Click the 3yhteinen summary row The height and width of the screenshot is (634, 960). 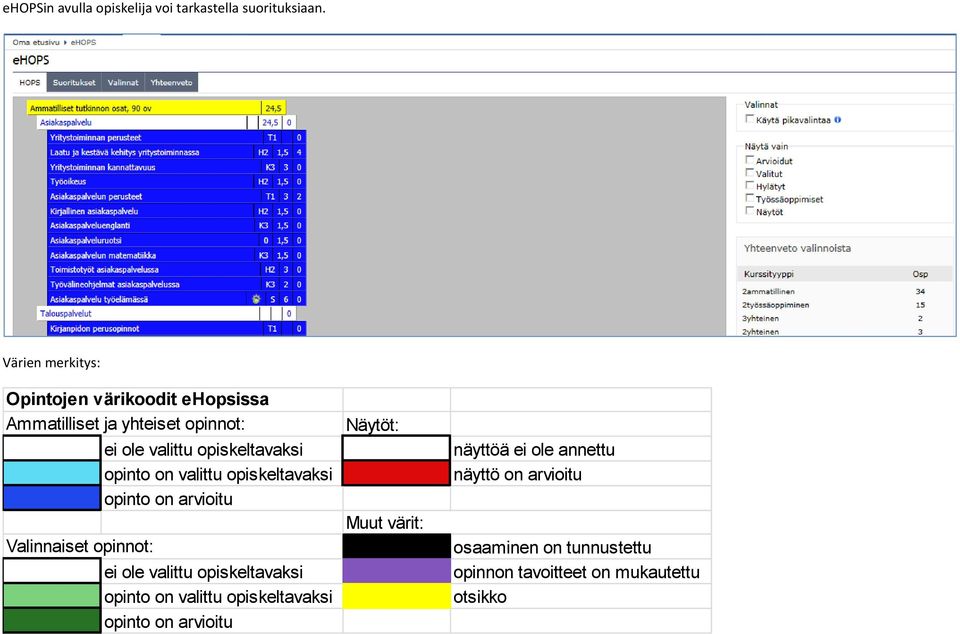point(847,318)
